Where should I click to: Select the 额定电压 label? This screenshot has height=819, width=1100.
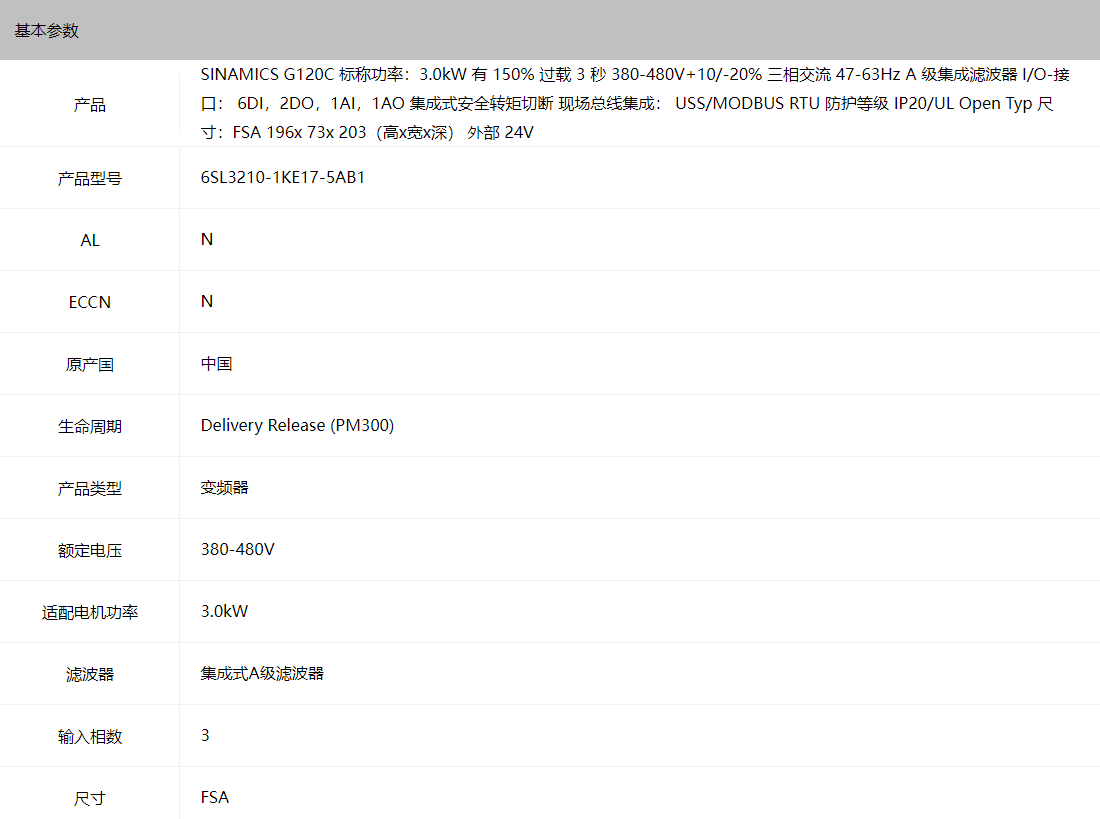pos(90,551)
